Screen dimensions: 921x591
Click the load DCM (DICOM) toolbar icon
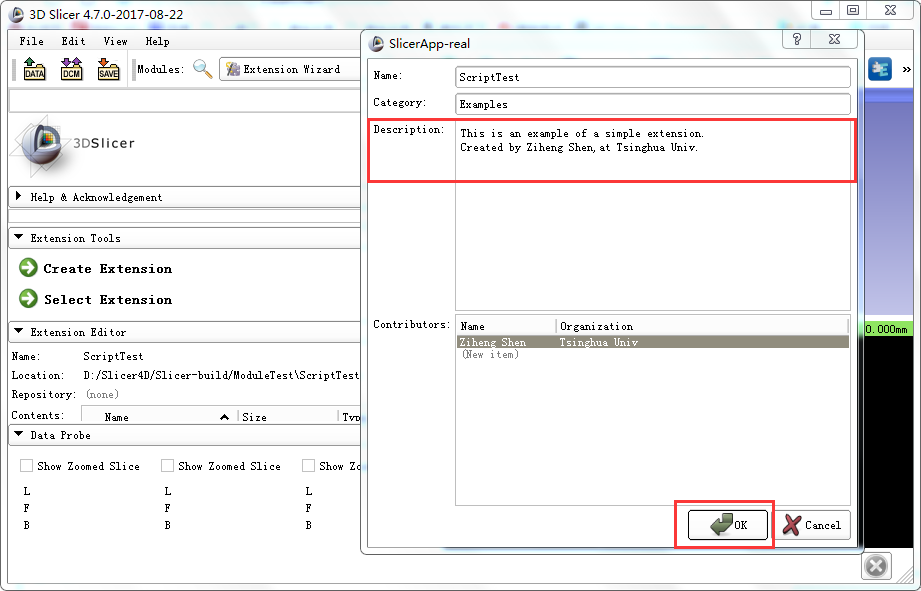[71, 69]
